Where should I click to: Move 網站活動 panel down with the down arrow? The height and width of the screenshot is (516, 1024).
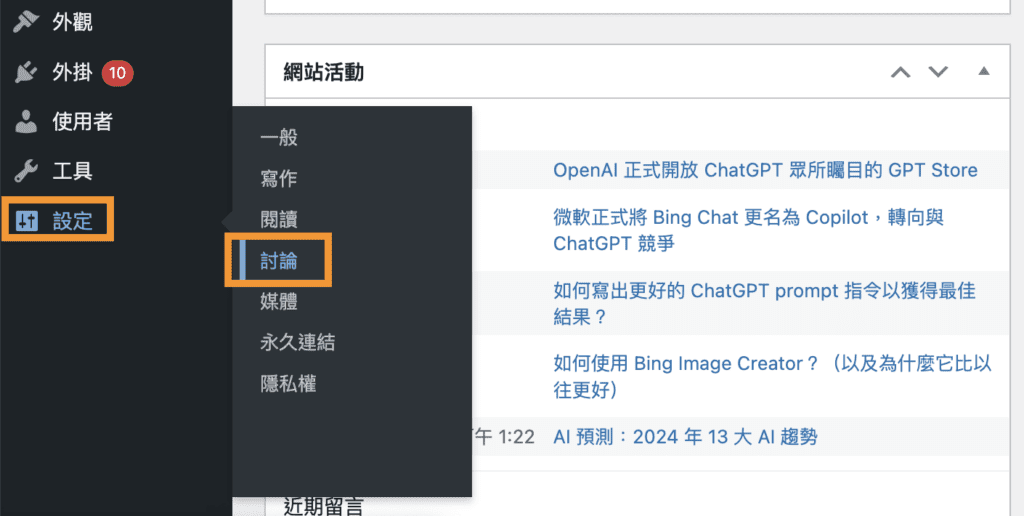tap(938, 72)
